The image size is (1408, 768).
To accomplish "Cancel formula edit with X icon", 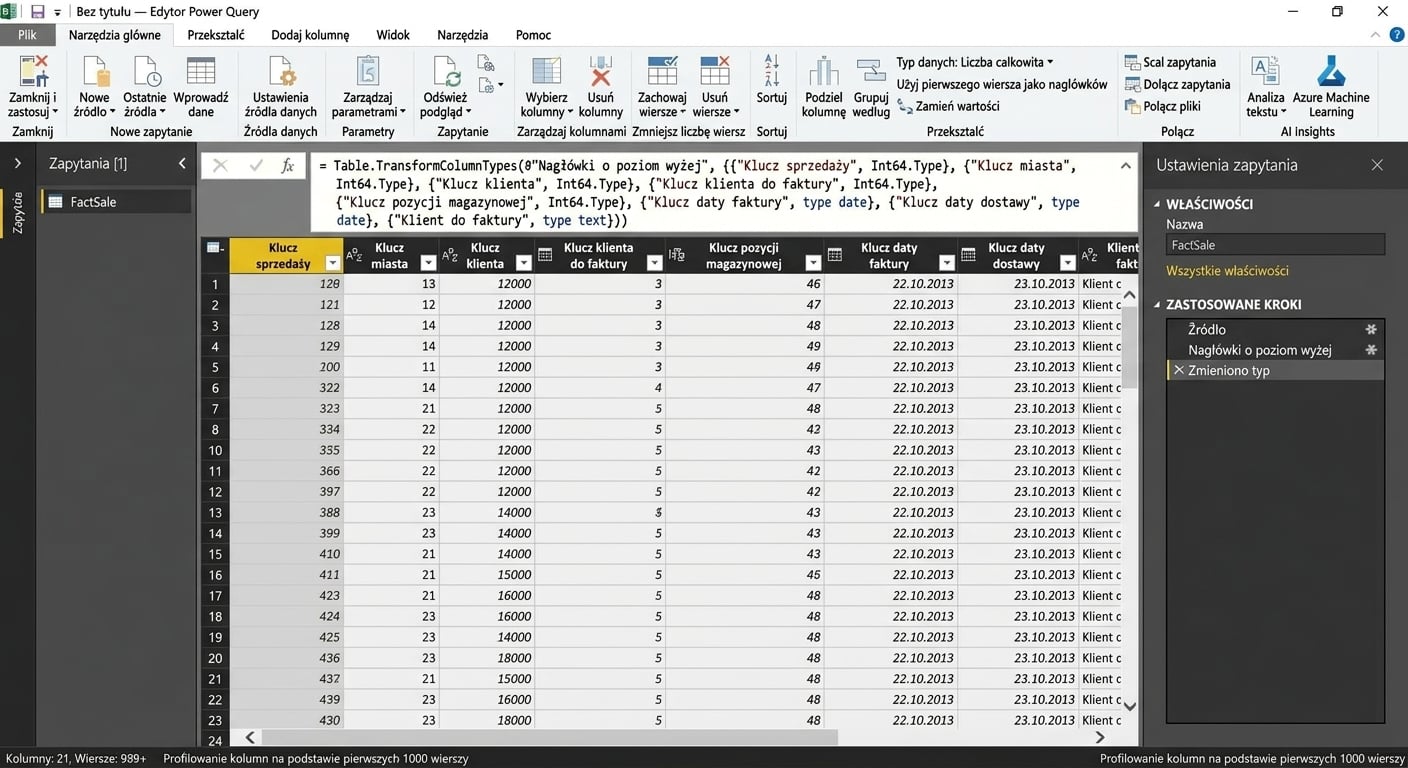I will 220,166.
